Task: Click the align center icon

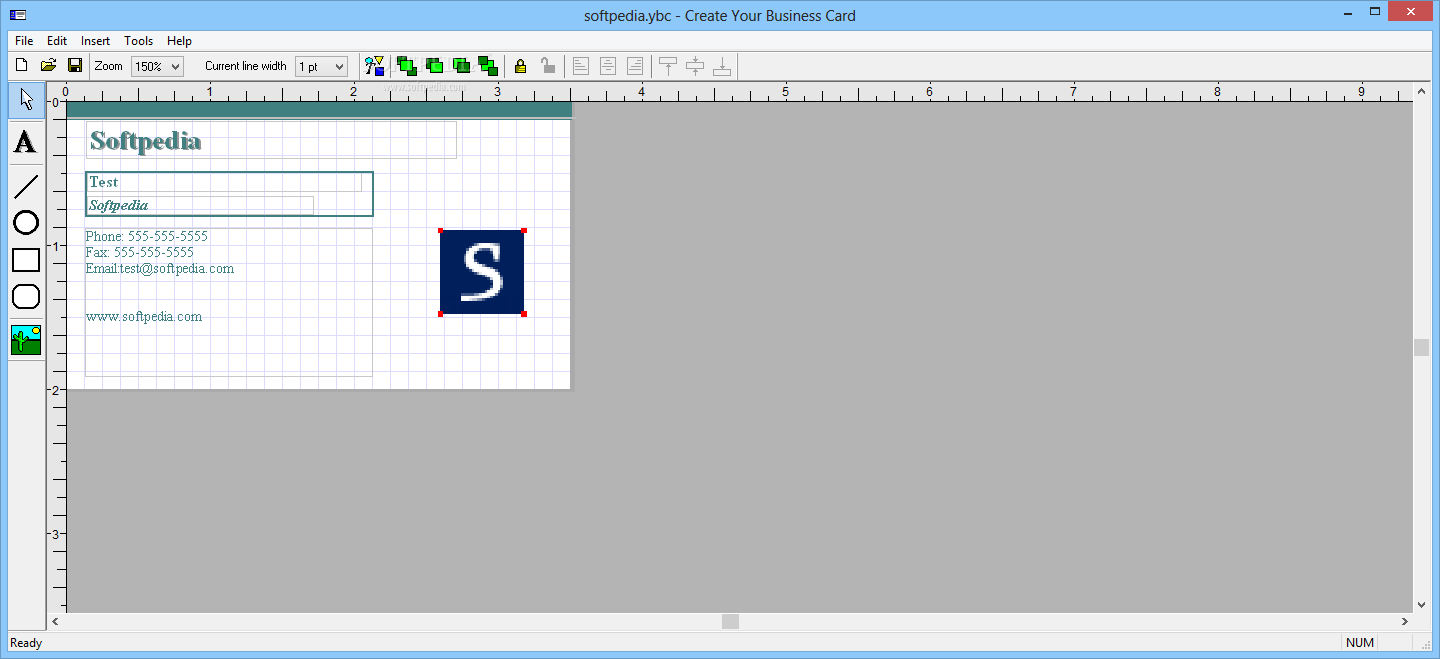Action: coord(608,66)
